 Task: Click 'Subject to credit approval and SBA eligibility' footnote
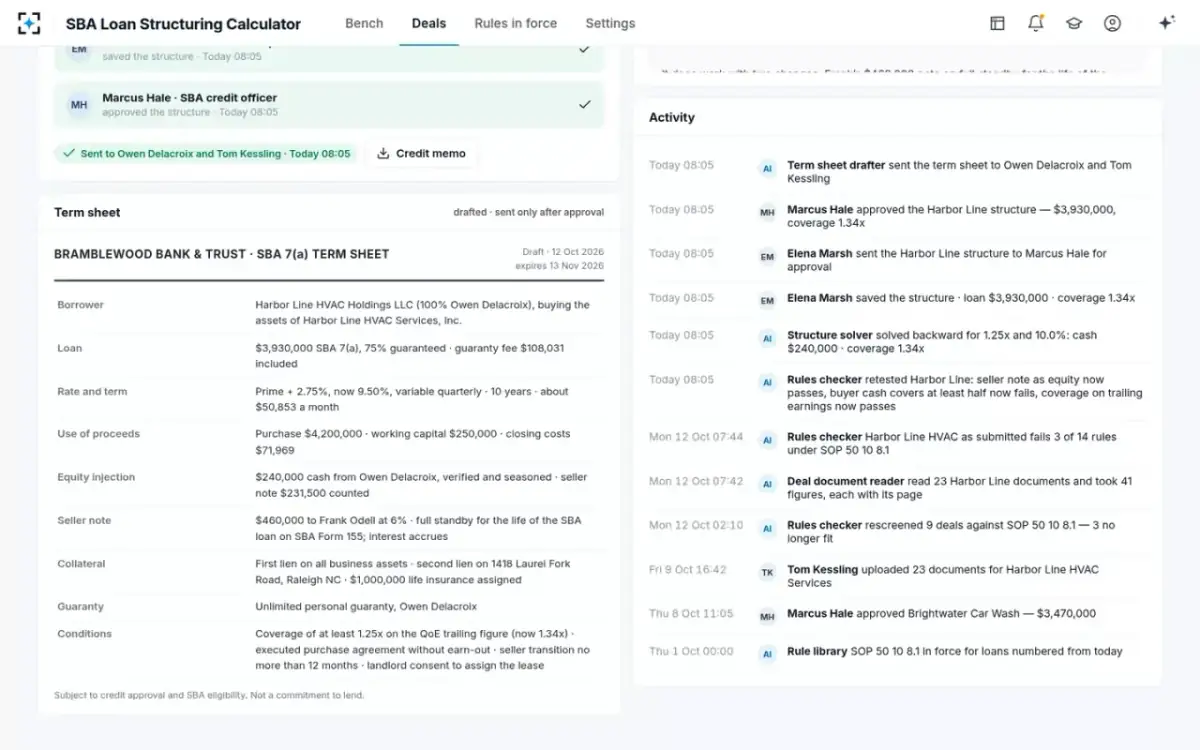(209, 695)
